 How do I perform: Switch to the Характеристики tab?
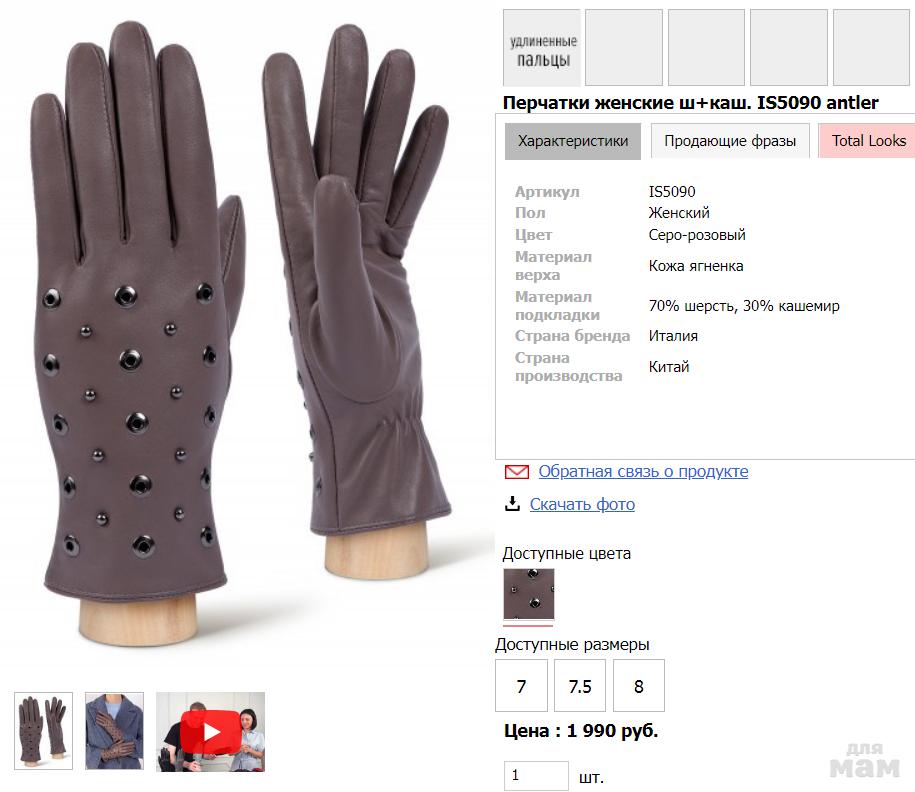point(572,141)
